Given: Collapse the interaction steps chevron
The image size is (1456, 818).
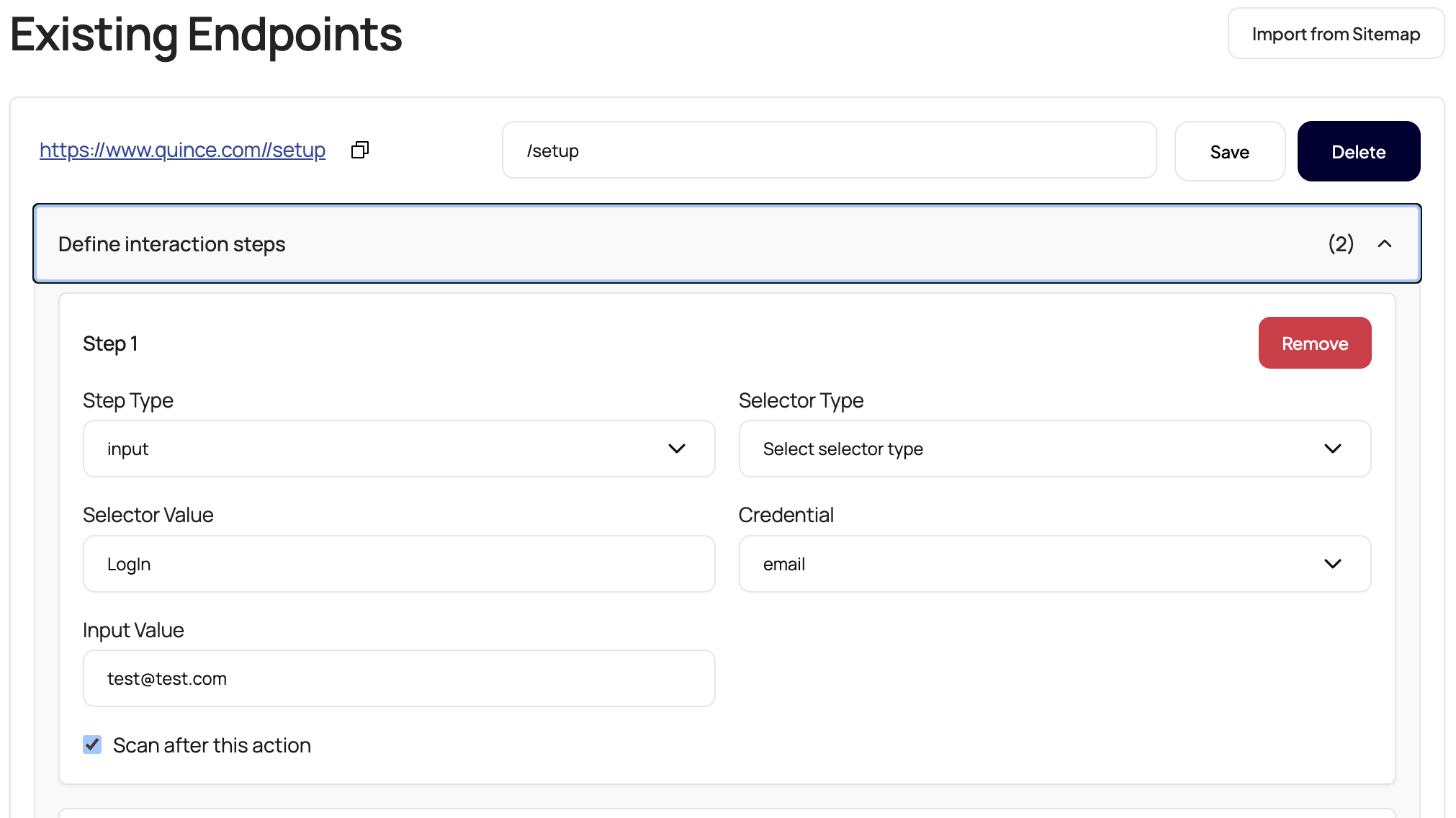Looking at the screenshot, I should point(1385,244).
